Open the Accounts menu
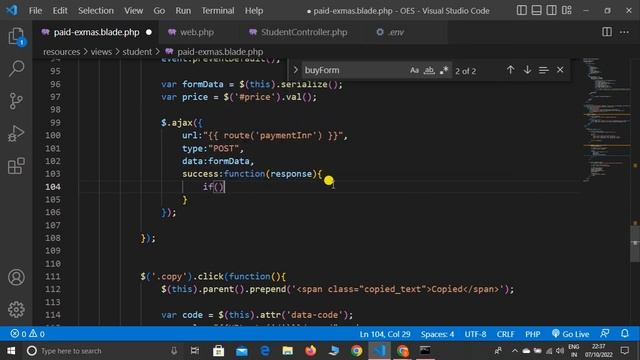 (16, 277)
